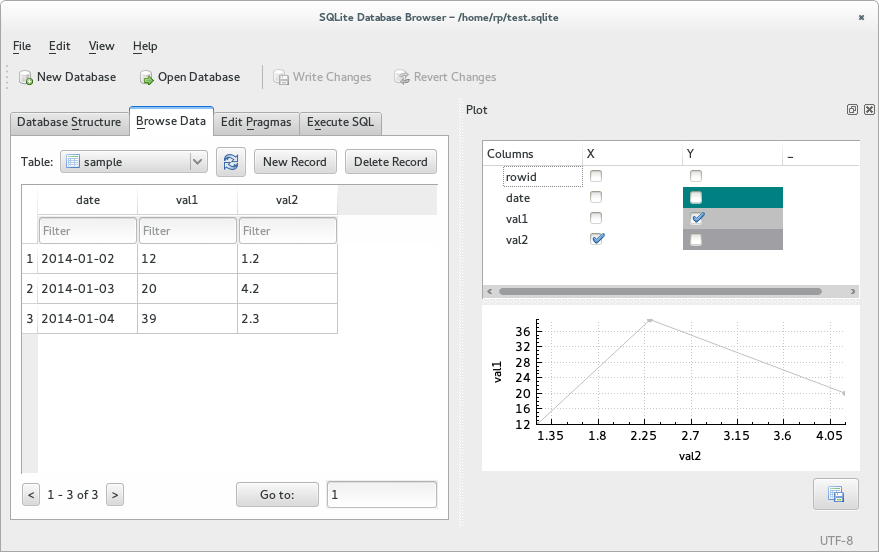Open the File menu

click(x=22, y=46)
